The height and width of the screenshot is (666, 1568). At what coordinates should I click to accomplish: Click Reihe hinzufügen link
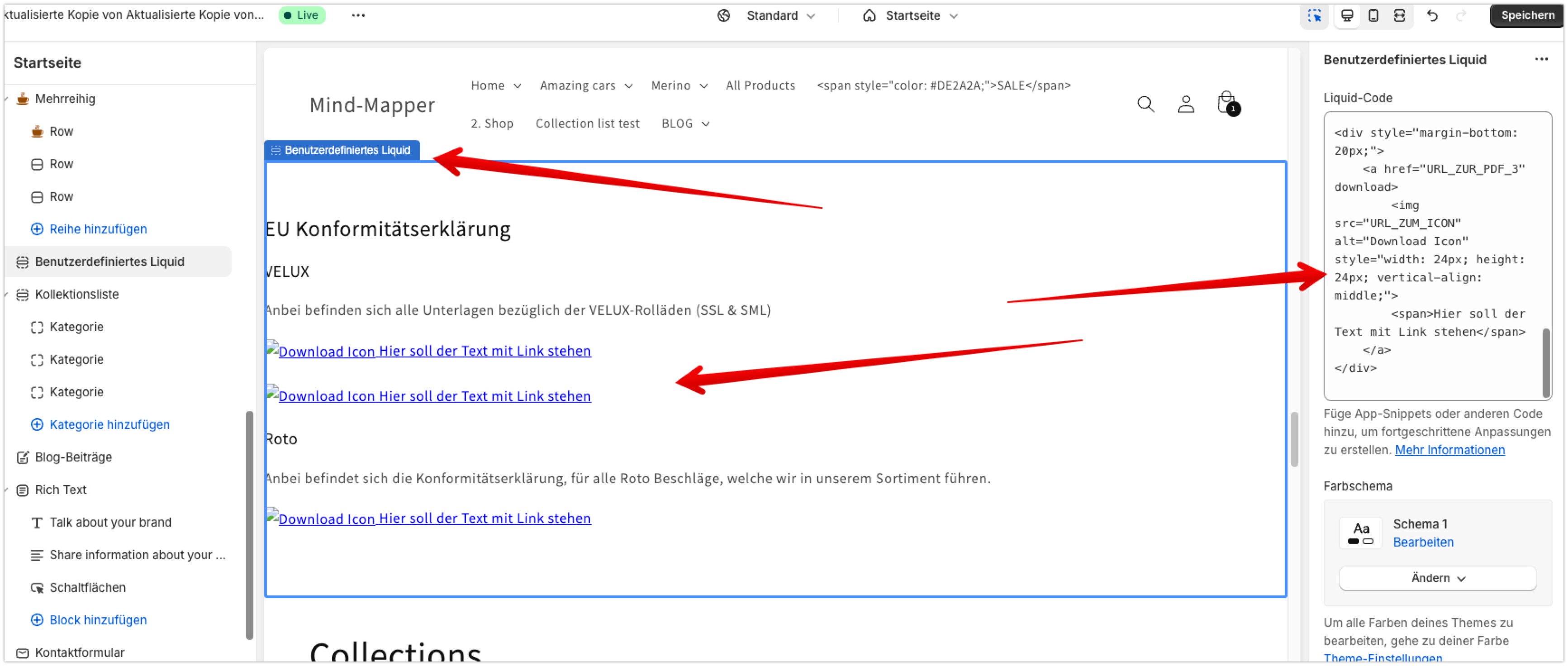coord(98,229)
